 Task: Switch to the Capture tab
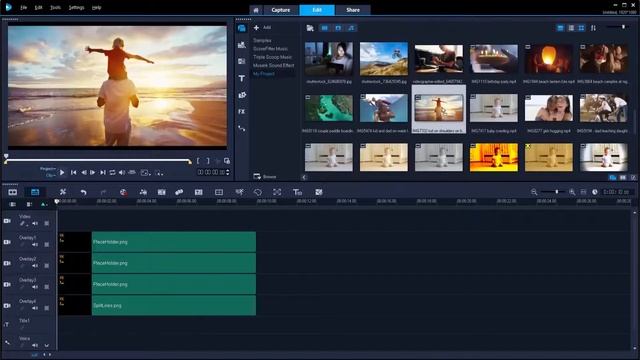(281, 10)
